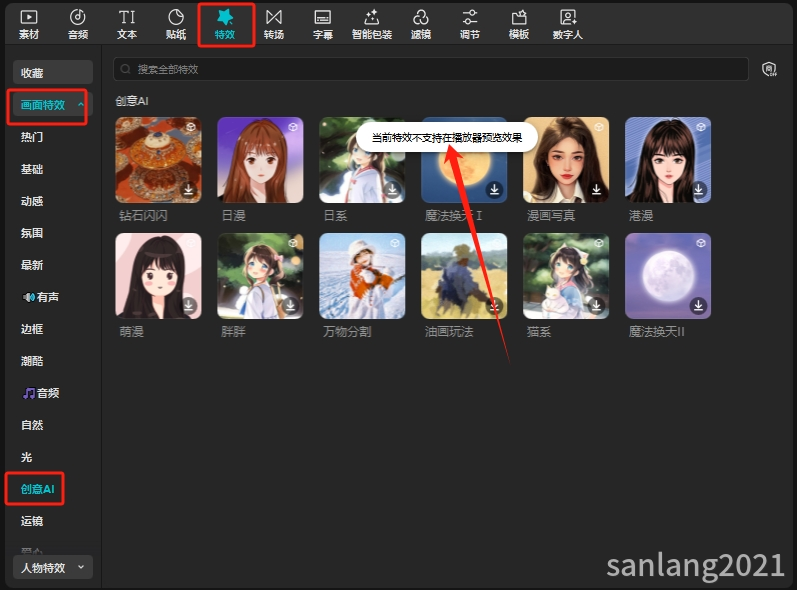Collapse the 画面特效 category list
Image resolution: width=797 pixels, height=590 pixels.
(x=80, y=105)
